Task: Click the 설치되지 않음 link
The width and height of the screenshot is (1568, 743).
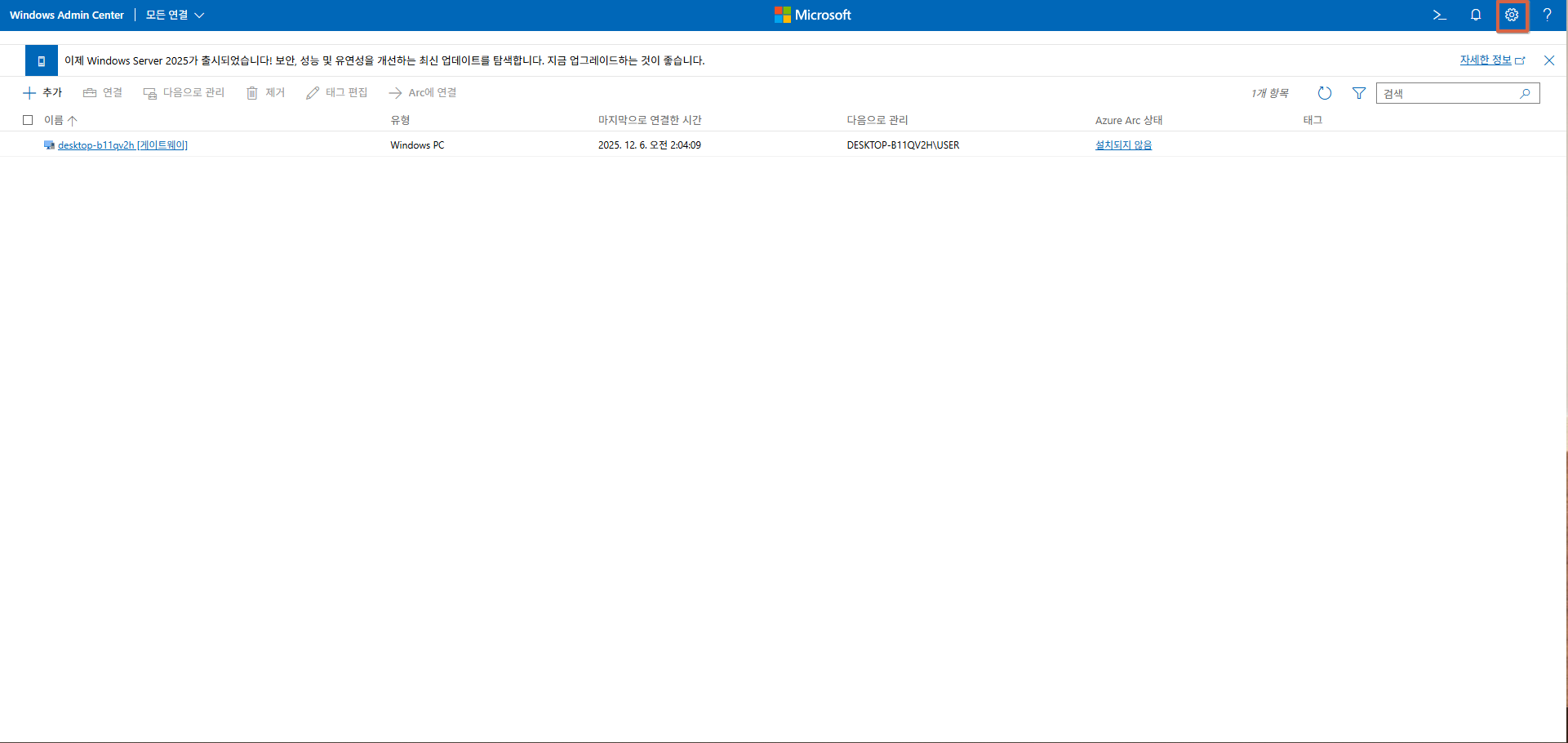Action: (1123, 145)
